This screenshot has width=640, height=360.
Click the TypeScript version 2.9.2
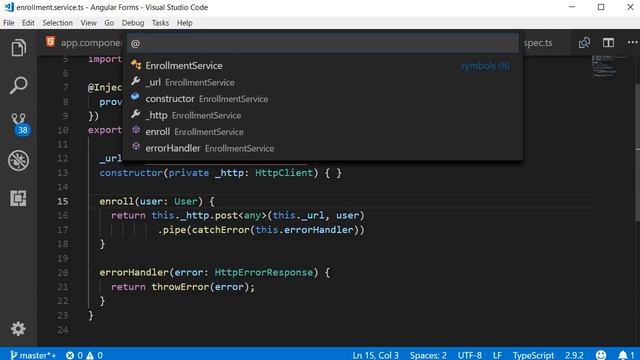pyautogui.click(x=574, y=355)
